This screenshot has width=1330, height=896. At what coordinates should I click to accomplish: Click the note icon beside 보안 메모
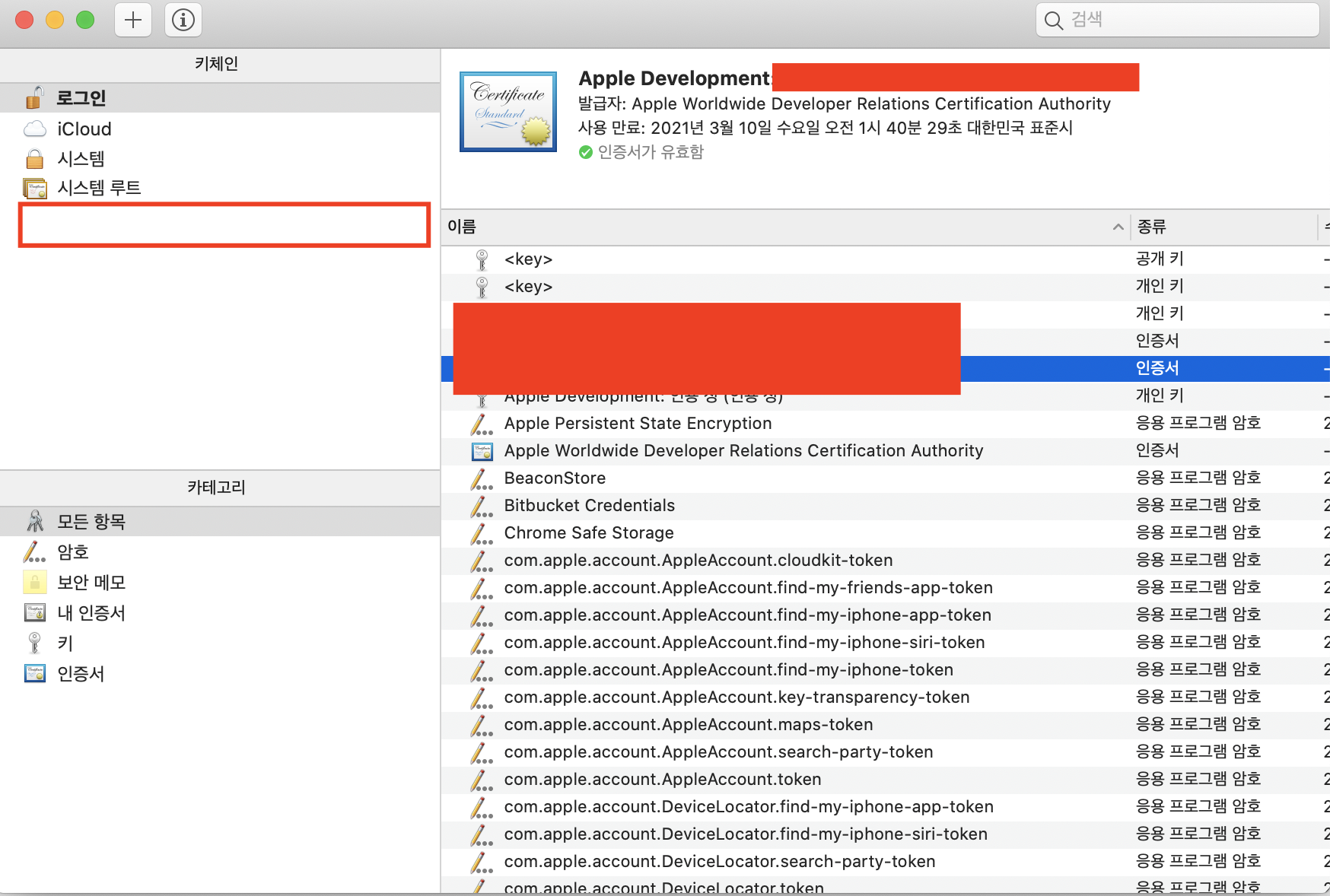(x=34, y=582)
